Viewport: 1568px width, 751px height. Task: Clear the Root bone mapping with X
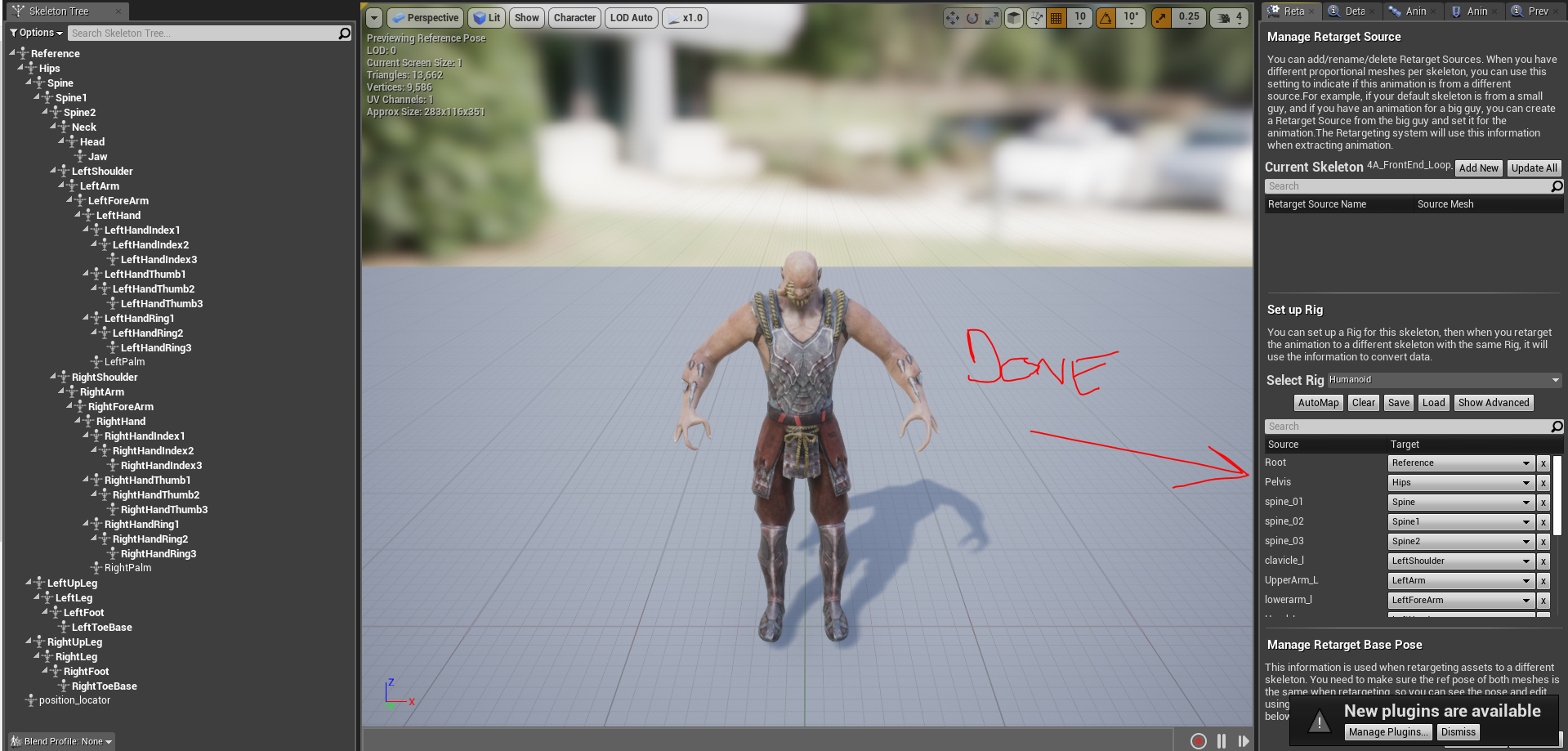tap(1543, 463)
